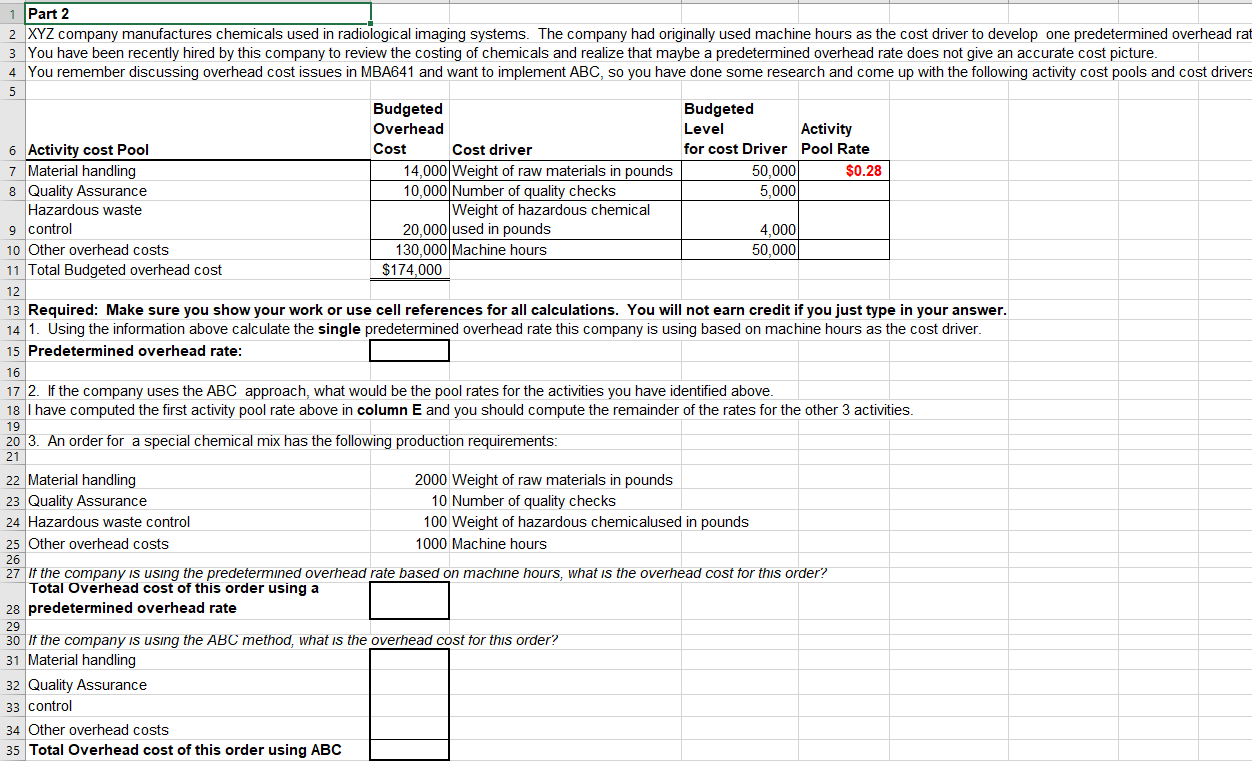Select the Quality Assurance pool rate cell
The width and height of the screenshot is (1252, 761).
(x=844, y=191)
